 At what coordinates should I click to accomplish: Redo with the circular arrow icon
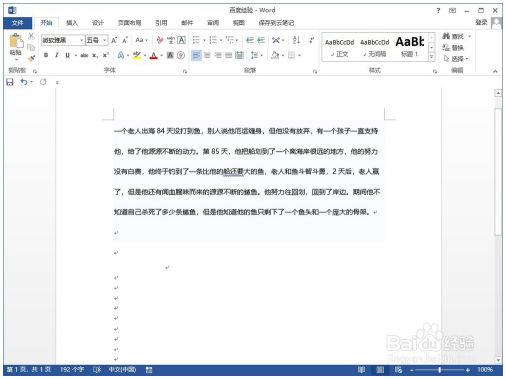pyautogui.click(x=43, y=82)
